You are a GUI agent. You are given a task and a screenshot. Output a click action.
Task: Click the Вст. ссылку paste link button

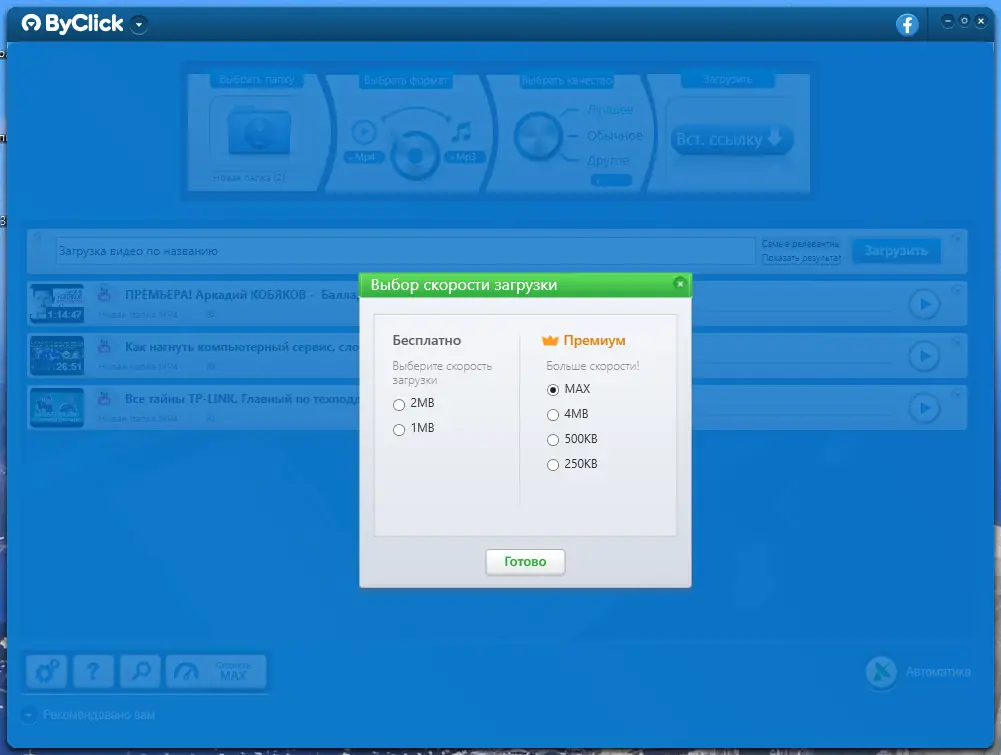coord(732,139)
